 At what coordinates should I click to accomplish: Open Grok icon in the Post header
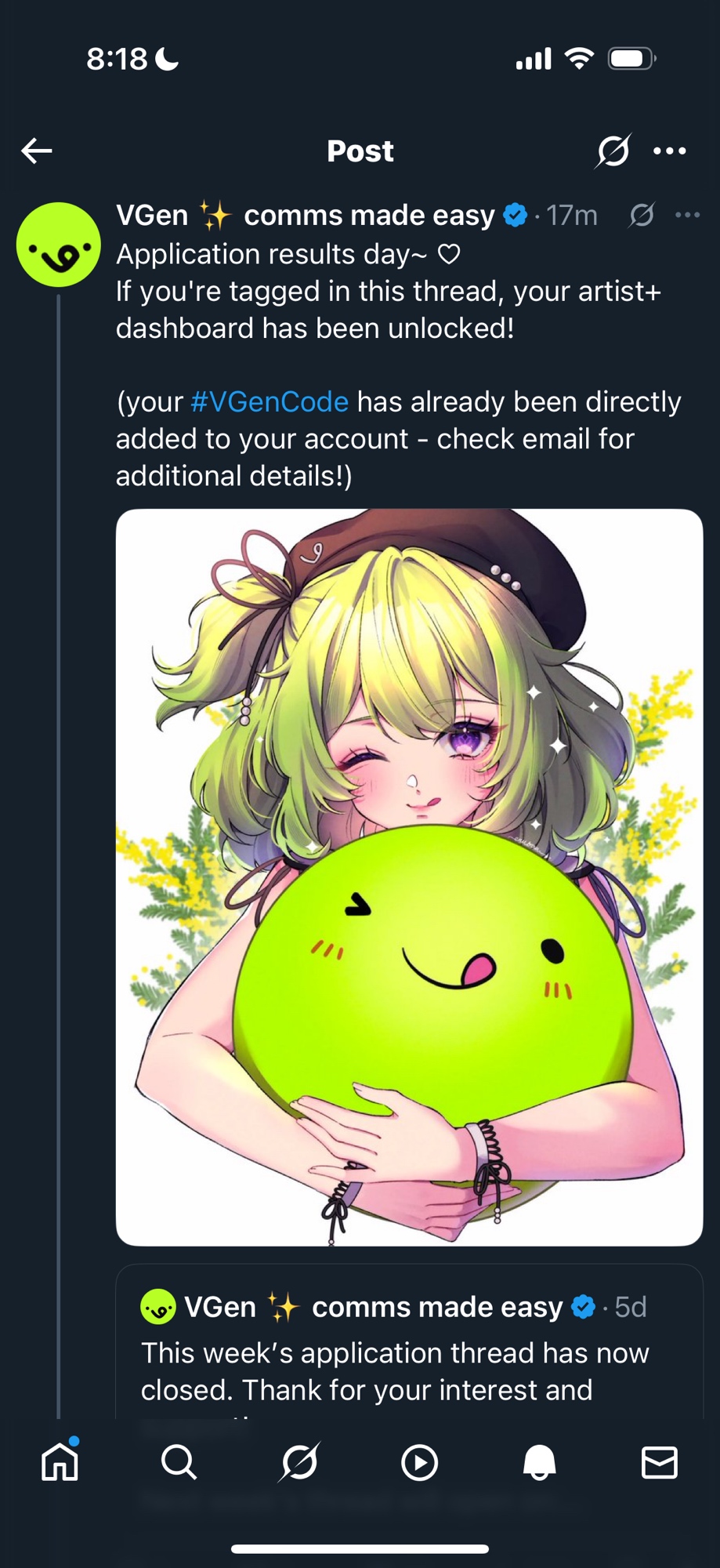pyautogui.click(x=613, y=151)
